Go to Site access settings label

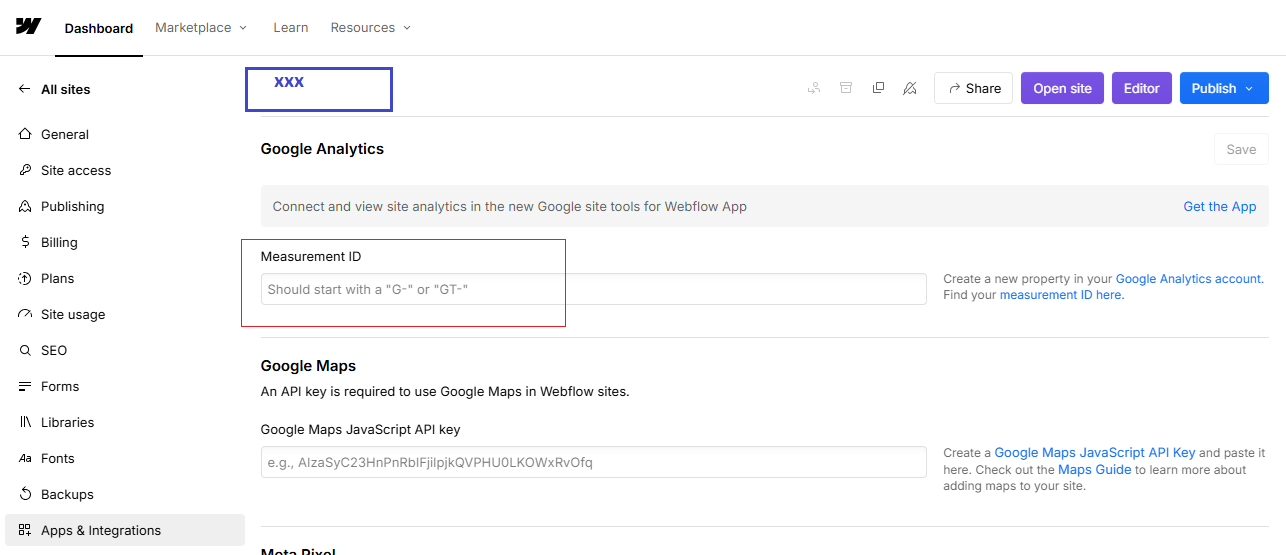point(76,170)
